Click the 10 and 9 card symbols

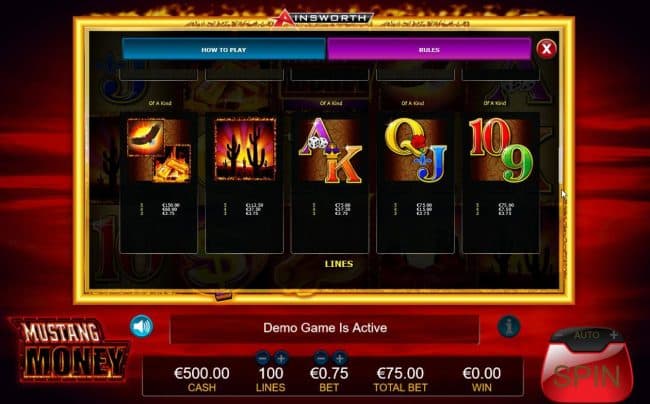pyautogui.click(x=501, y=150)
